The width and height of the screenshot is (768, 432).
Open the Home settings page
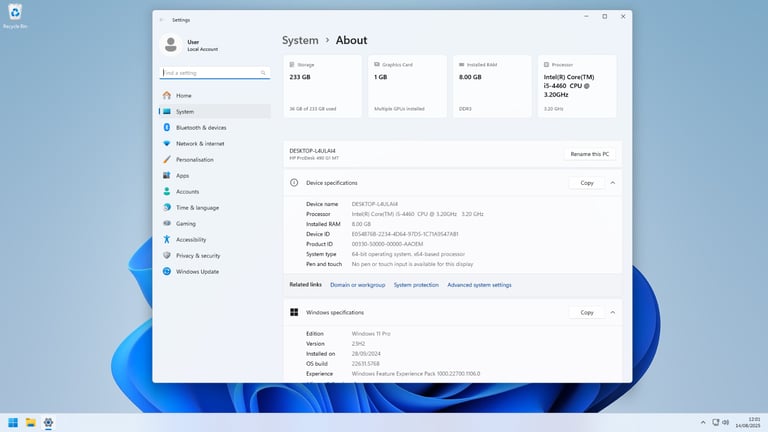tap(215, 96)
